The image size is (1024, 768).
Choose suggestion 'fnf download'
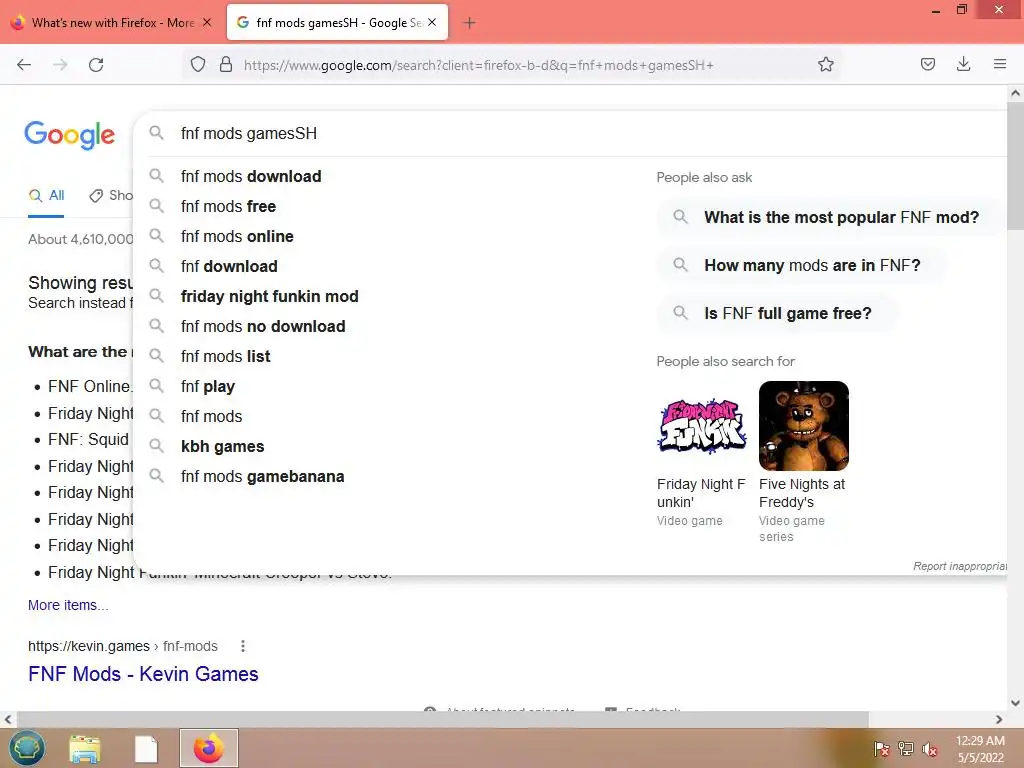click(x=229, y=266)
